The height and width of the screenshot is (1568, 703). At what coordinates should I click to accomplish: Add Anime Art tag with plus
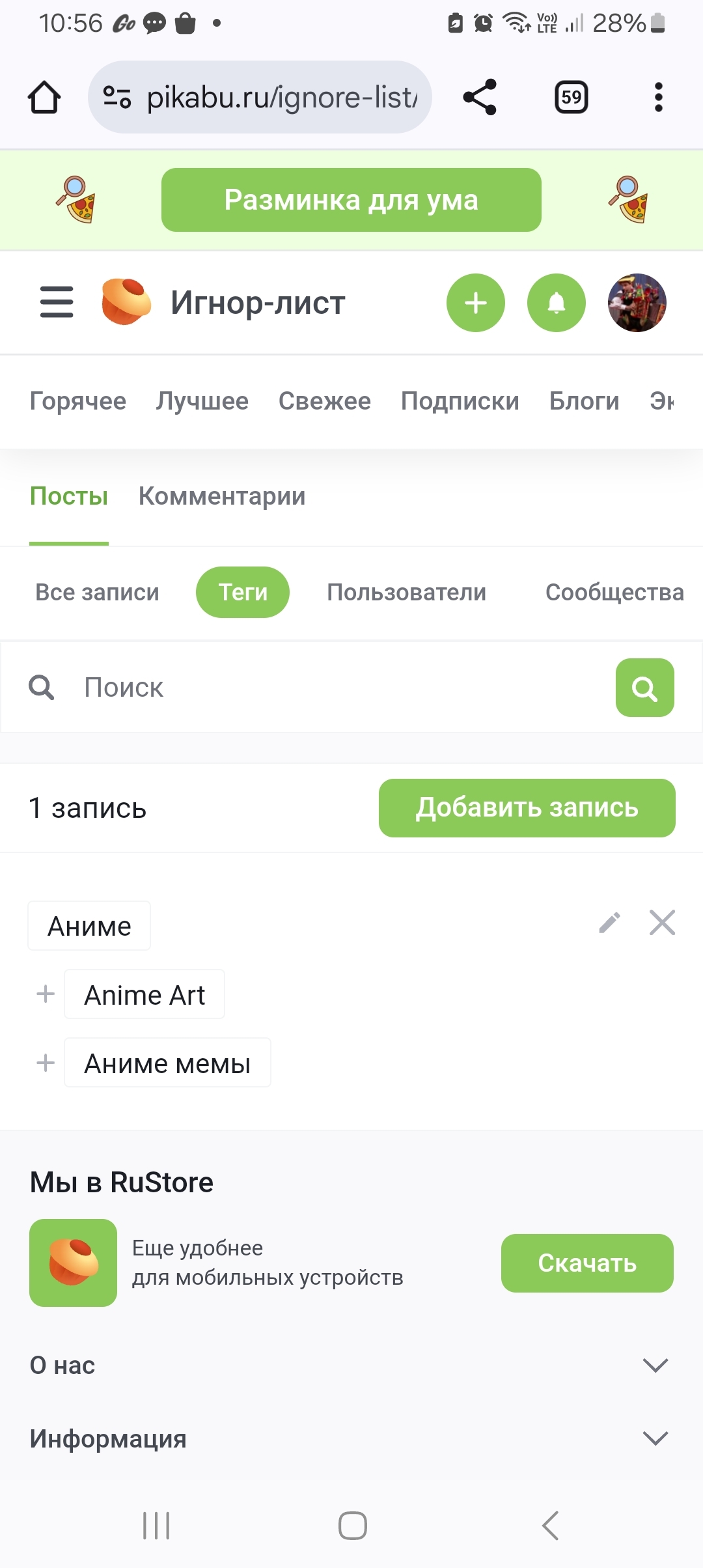tap(46, 994)
